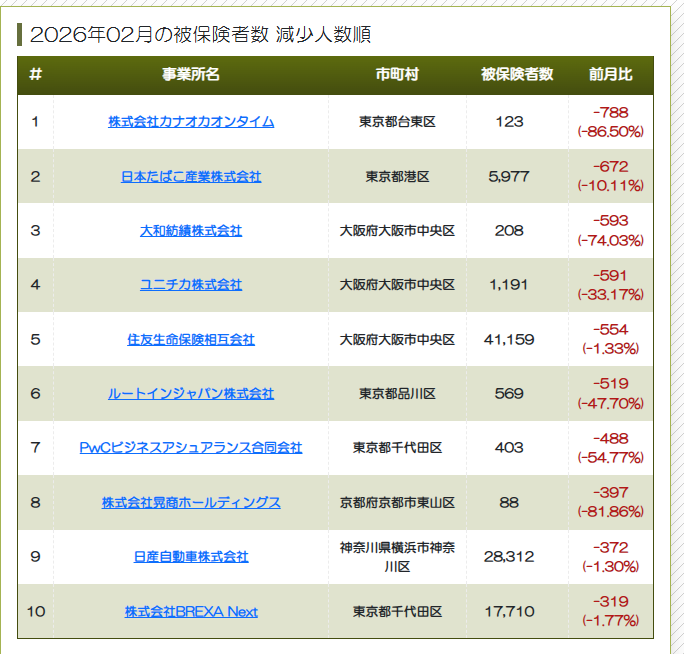Screen dimensions: 684x654
Task: Open 日本たばこ産業株式会社 link
Action: 191,177
